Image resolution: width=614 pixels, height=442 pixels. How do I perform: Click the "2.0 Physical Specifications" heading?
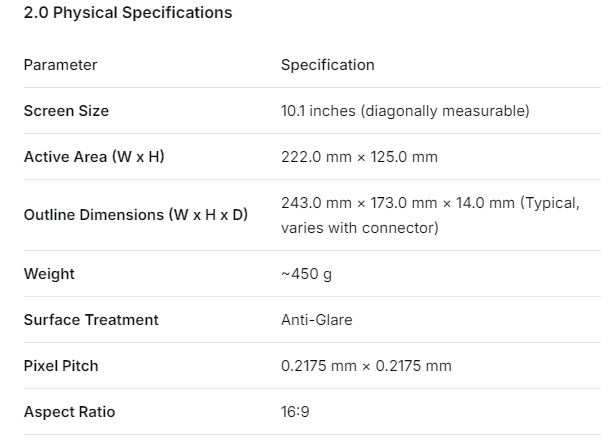128,13
